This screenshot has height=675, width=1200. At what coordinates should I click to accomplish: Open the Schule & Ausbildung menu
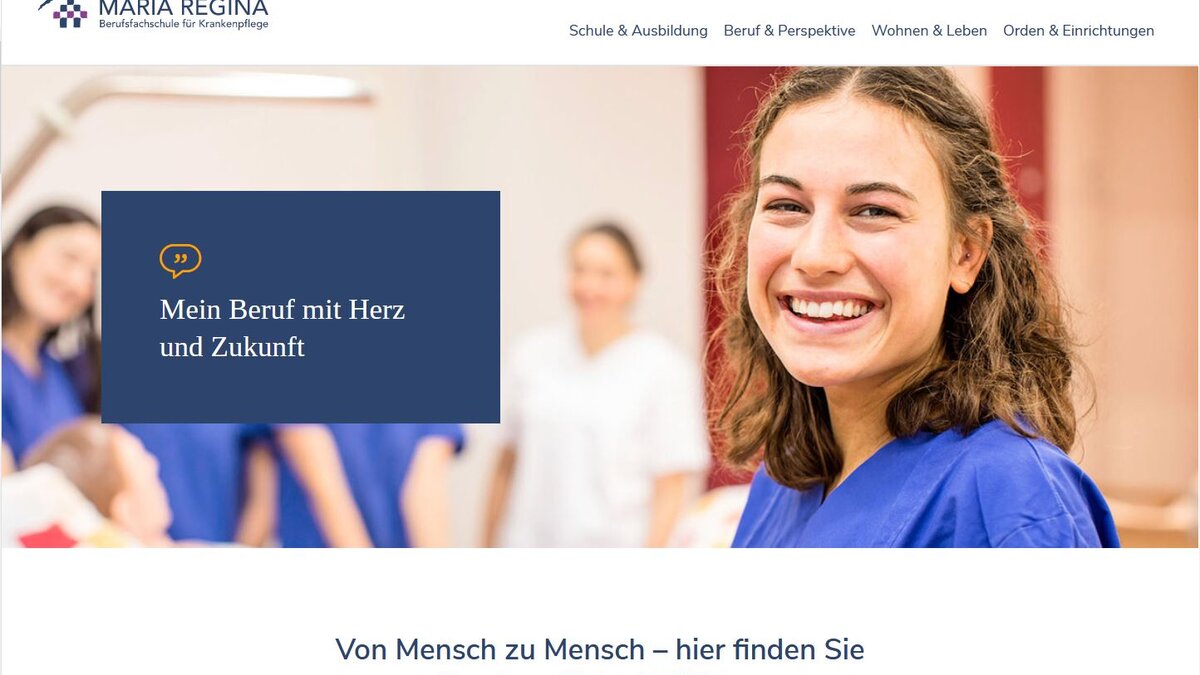click(x=638, y=31)
